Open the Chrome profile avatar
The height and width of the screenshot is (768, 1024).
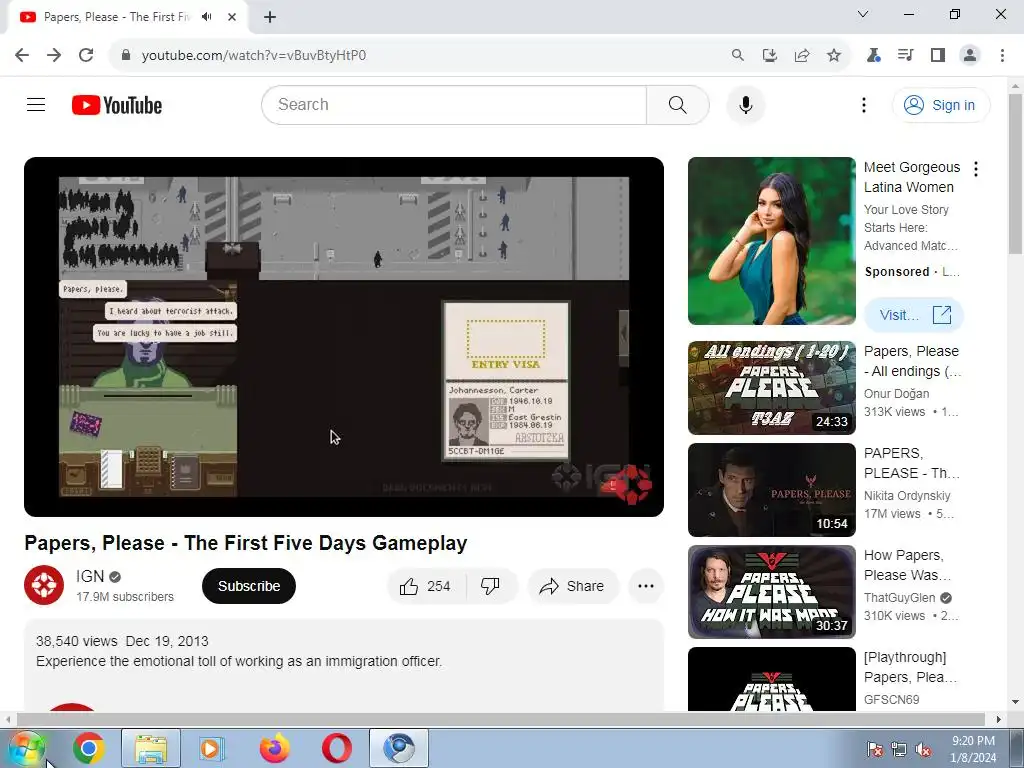tap(970, 55)
